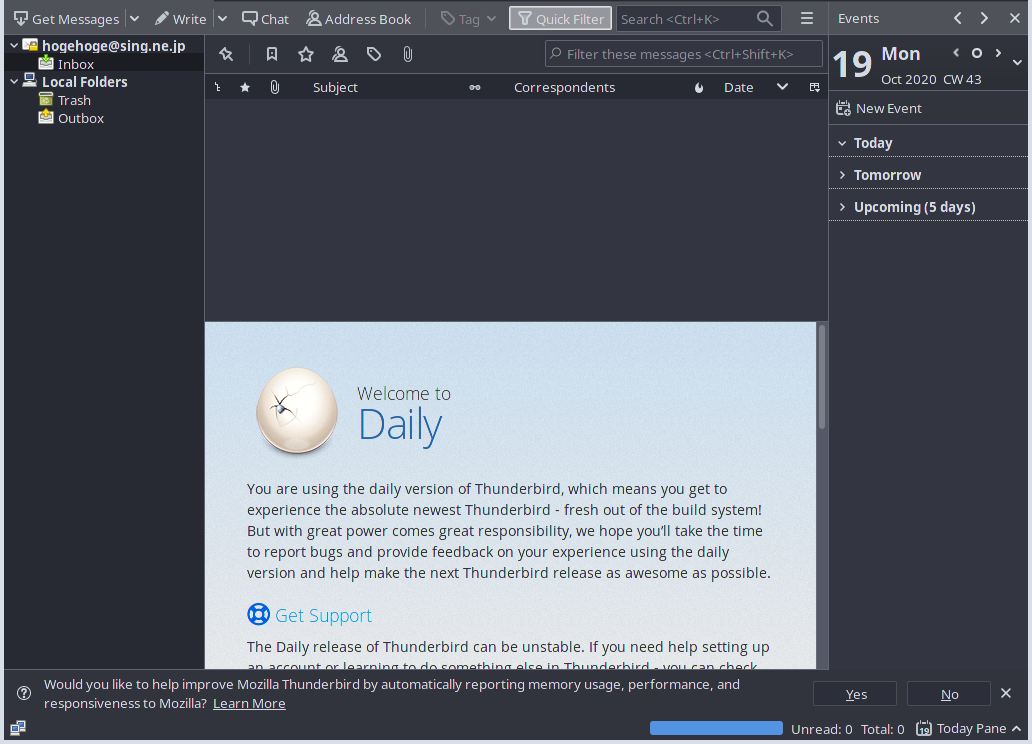Open the Get Messages dropdown arrow
1032x744 pixels.
[x=134, y=19]
